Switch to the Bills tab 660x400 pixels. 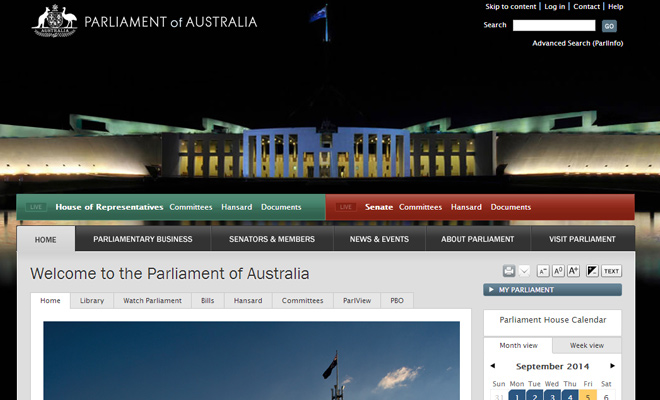208,301
